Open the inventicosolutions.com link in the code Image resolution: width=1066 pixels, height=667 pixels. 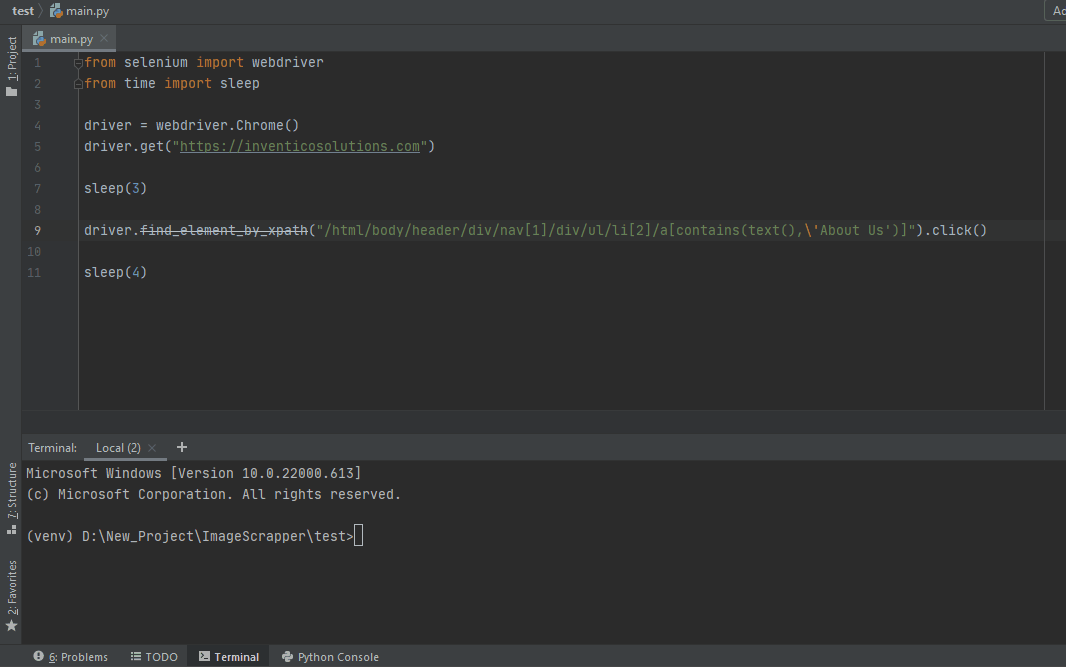click(x=300, y=146)
